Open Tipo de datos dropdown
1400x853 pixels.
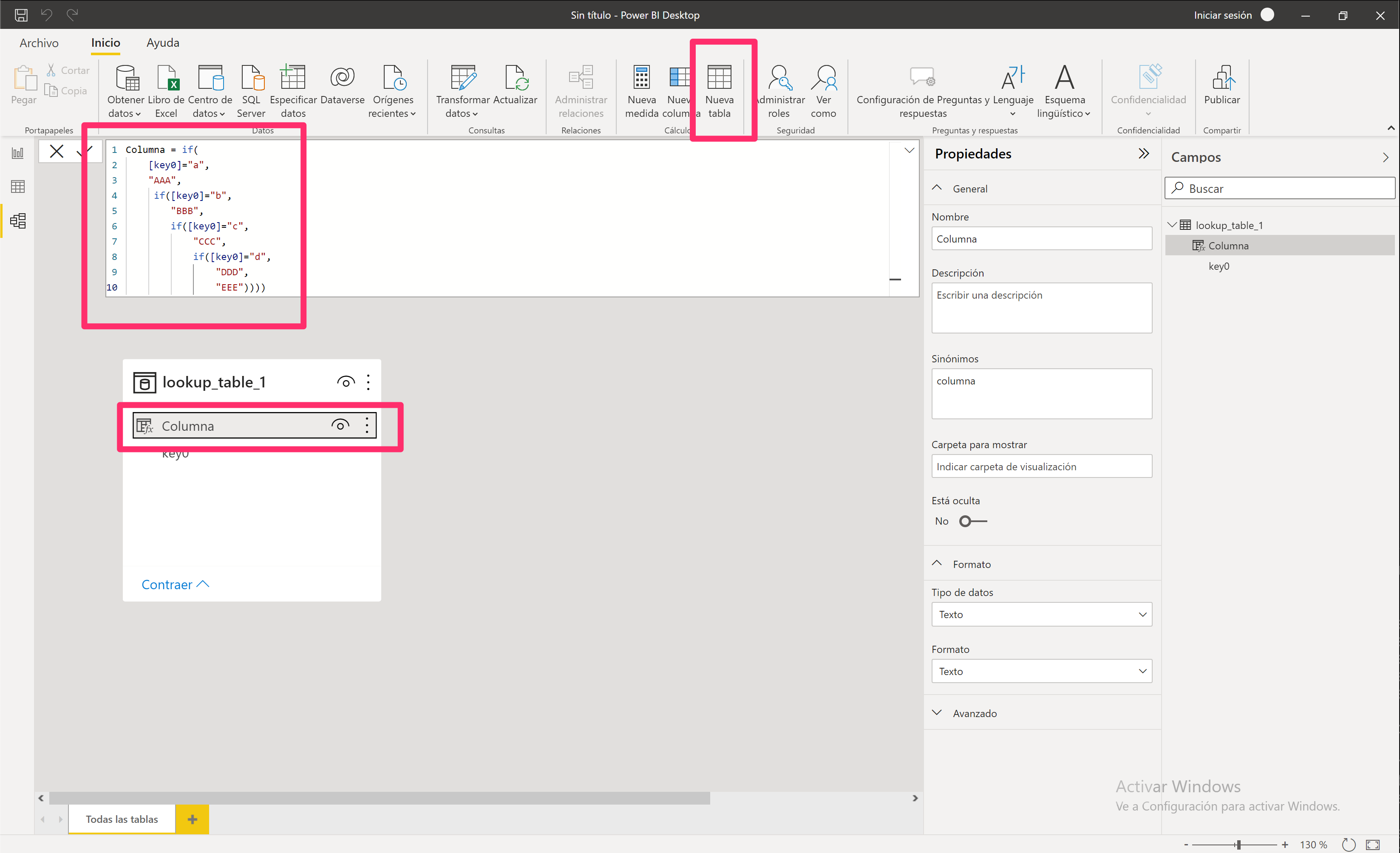[x=1041, y=615]
